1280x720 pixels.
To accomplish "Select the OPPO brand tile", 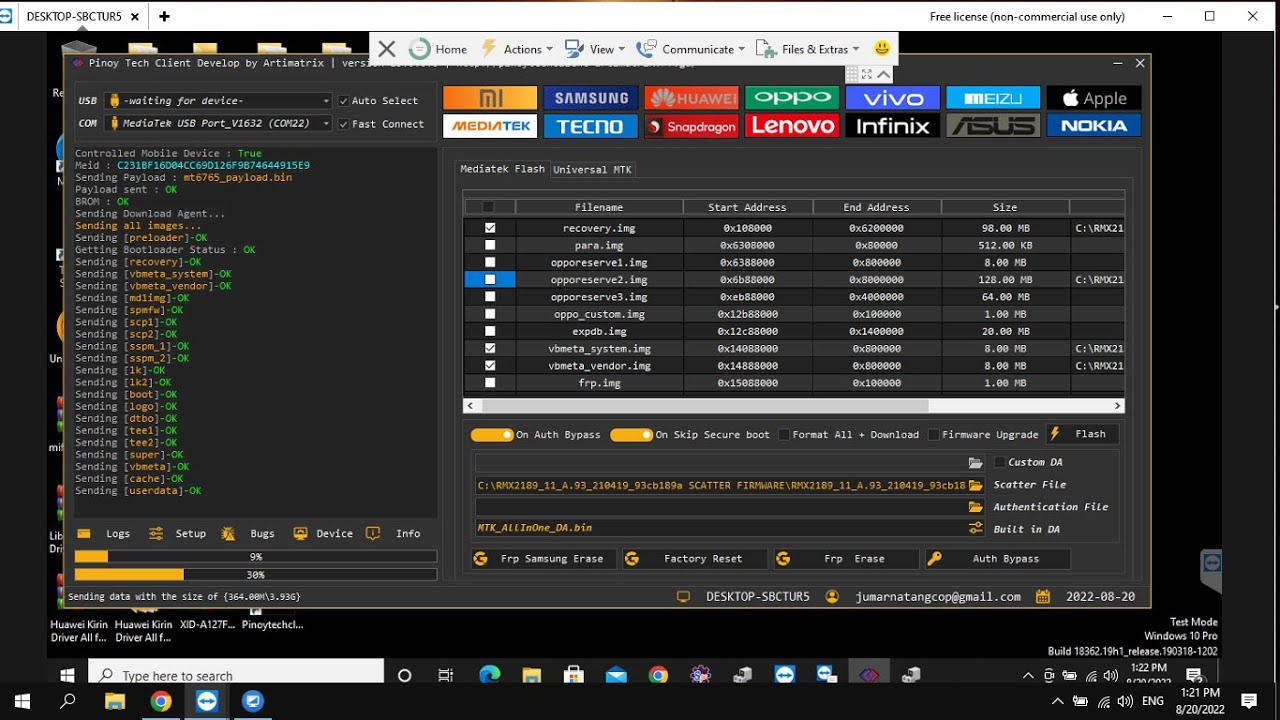I will tap(792, 98).
